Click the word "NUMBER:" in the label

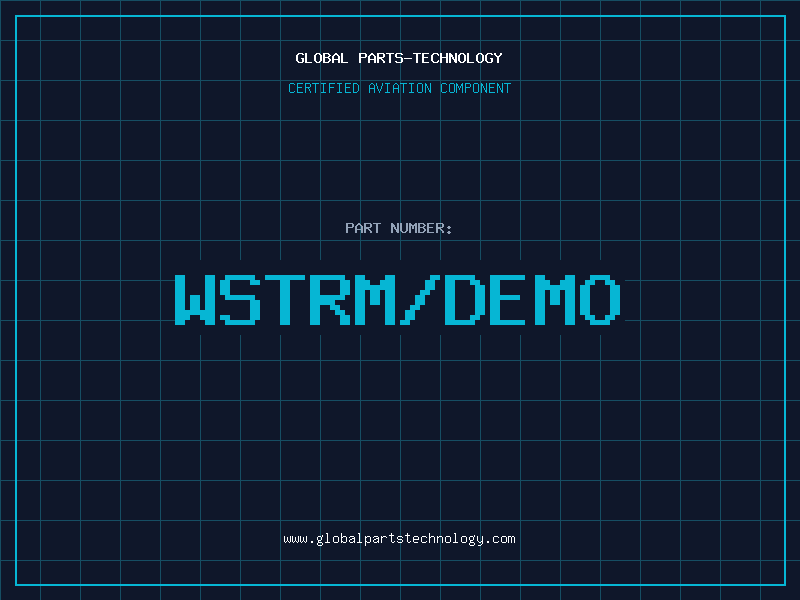click(x=421, y=228)
